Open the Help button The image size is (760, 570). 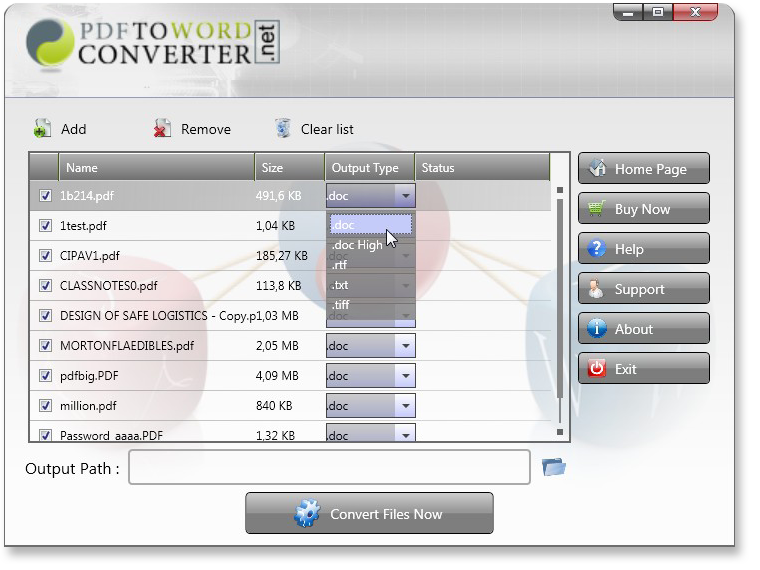(644, 249)
